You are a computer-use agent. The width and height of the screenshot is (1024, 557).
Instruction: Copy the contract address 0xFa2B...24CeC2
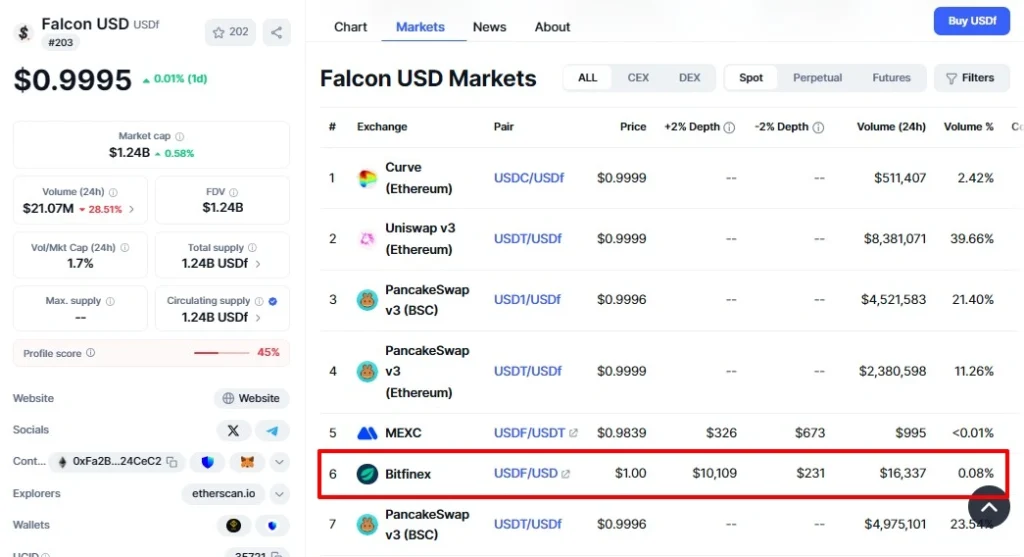click(172, 462)
